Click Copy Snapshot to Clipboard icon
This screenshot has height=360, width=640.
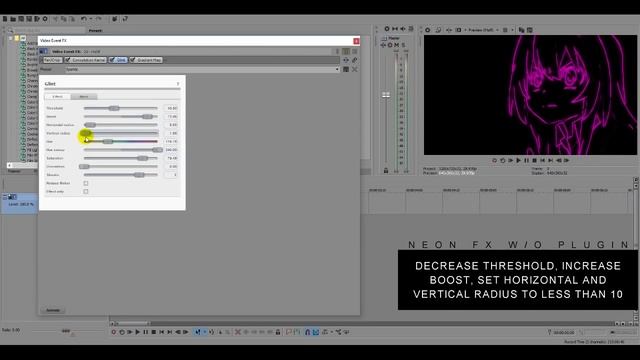521,30
